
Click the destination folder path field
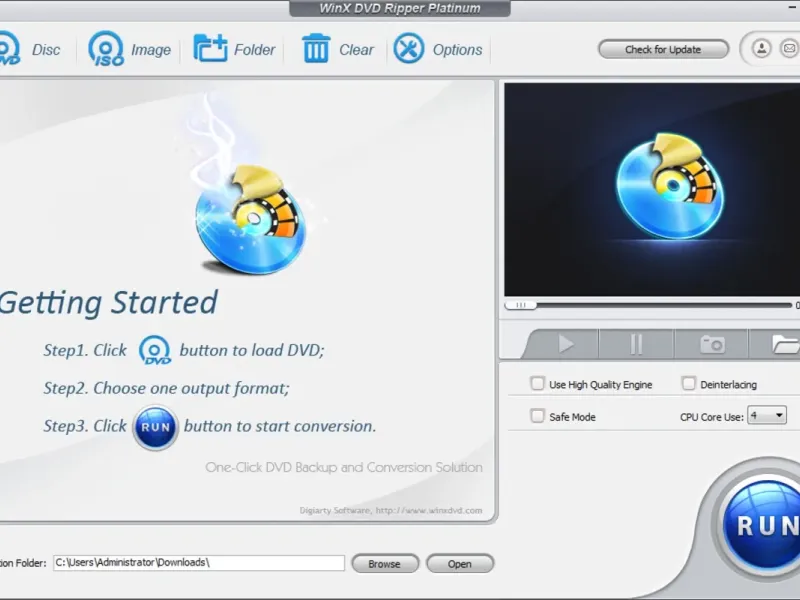199,563
